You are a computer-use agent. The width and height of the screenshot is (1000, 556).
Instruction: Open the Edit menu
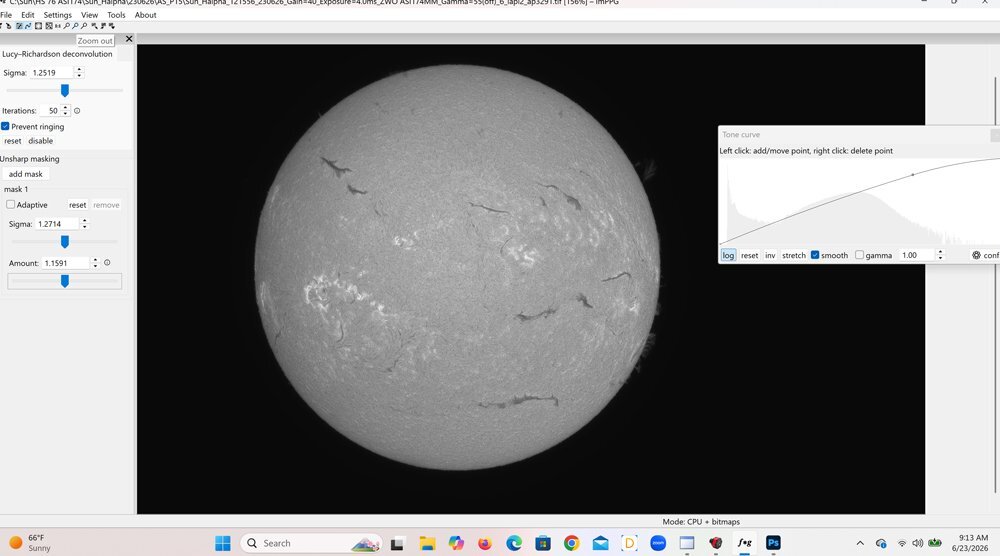pos(27,15)
